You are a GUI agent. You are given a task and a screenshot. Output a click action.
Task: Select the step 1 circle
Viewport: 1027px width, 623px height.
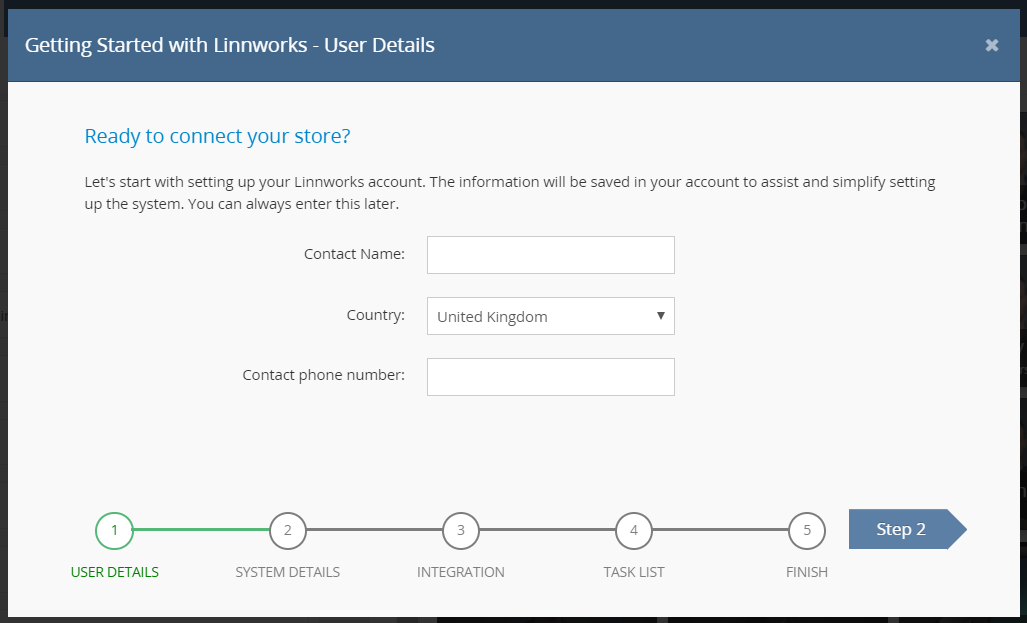(x=114, y=530)
